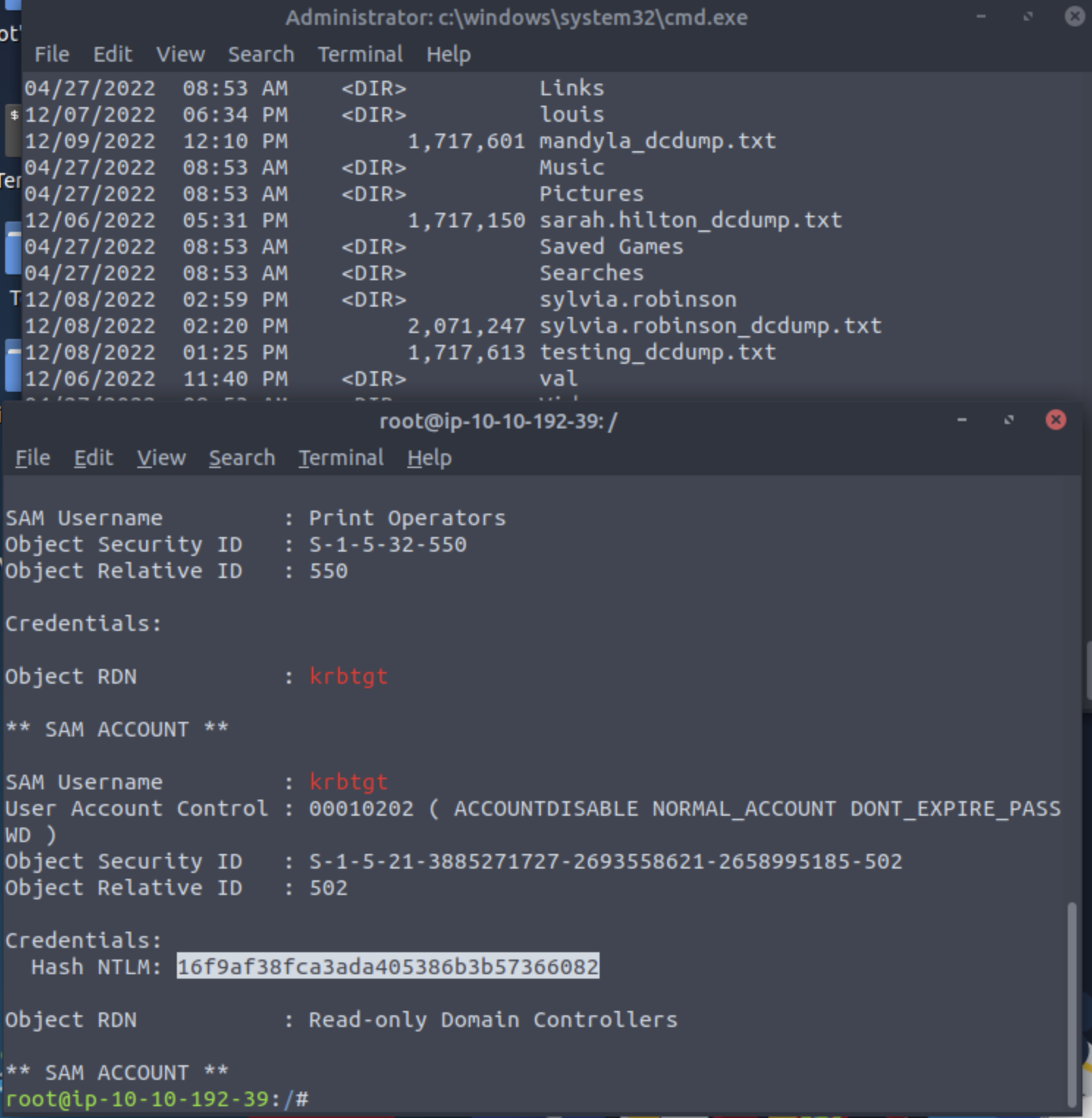Open Edit menu in root terminal window
Screen dimensions: 1092x1118
click(93, 458)
